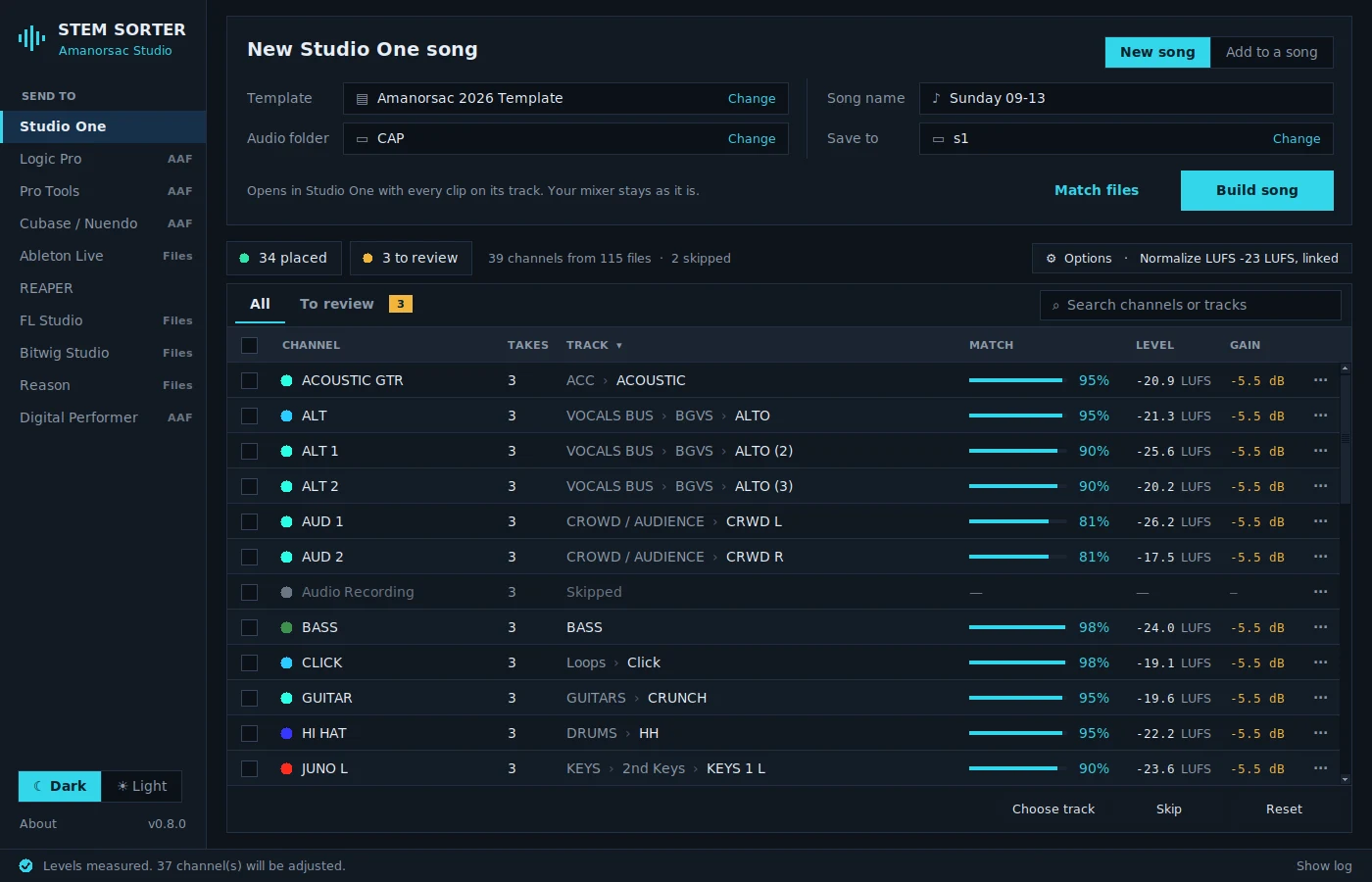This screenshot has width=1372, height=882.
Task: Click the Stem Sorter waveform logo
Action: [31, 38]
